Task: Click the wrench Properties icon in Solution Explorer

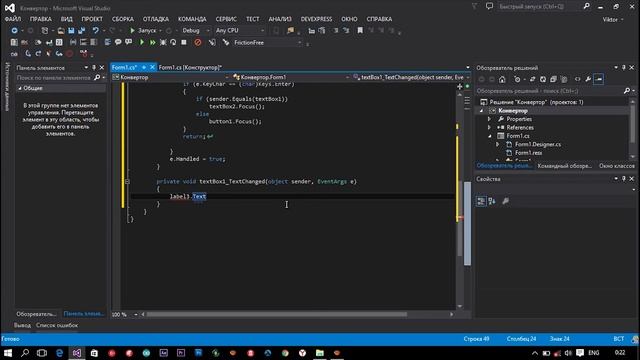Action: 588,79
